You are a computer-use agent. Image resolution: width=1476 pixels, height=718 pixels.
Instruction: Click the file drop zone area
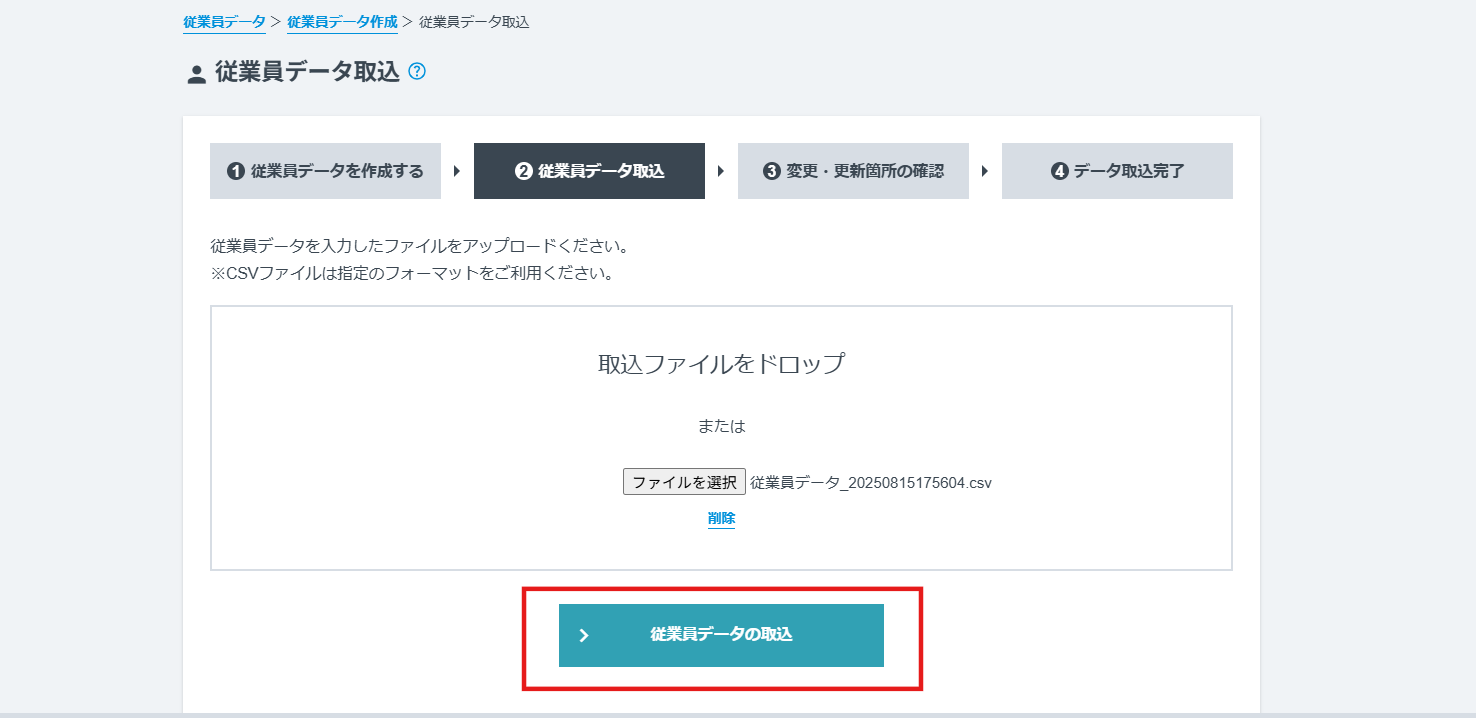(721, 400)
